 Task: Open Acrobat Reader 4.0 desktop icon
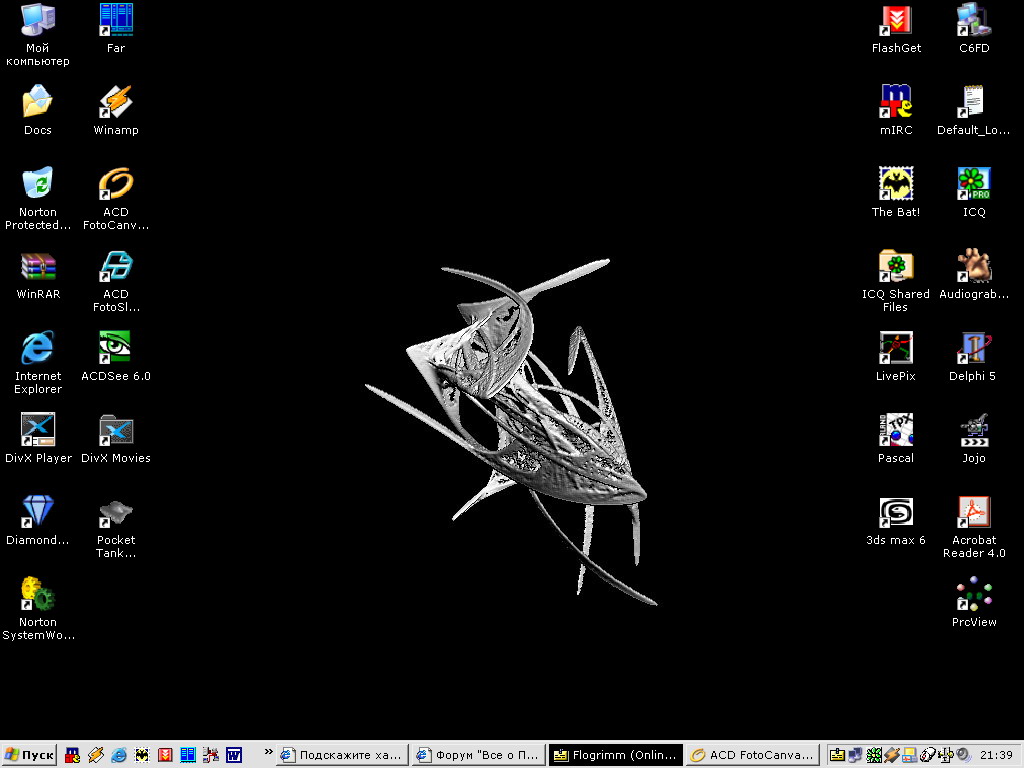[x=974, y=513]
